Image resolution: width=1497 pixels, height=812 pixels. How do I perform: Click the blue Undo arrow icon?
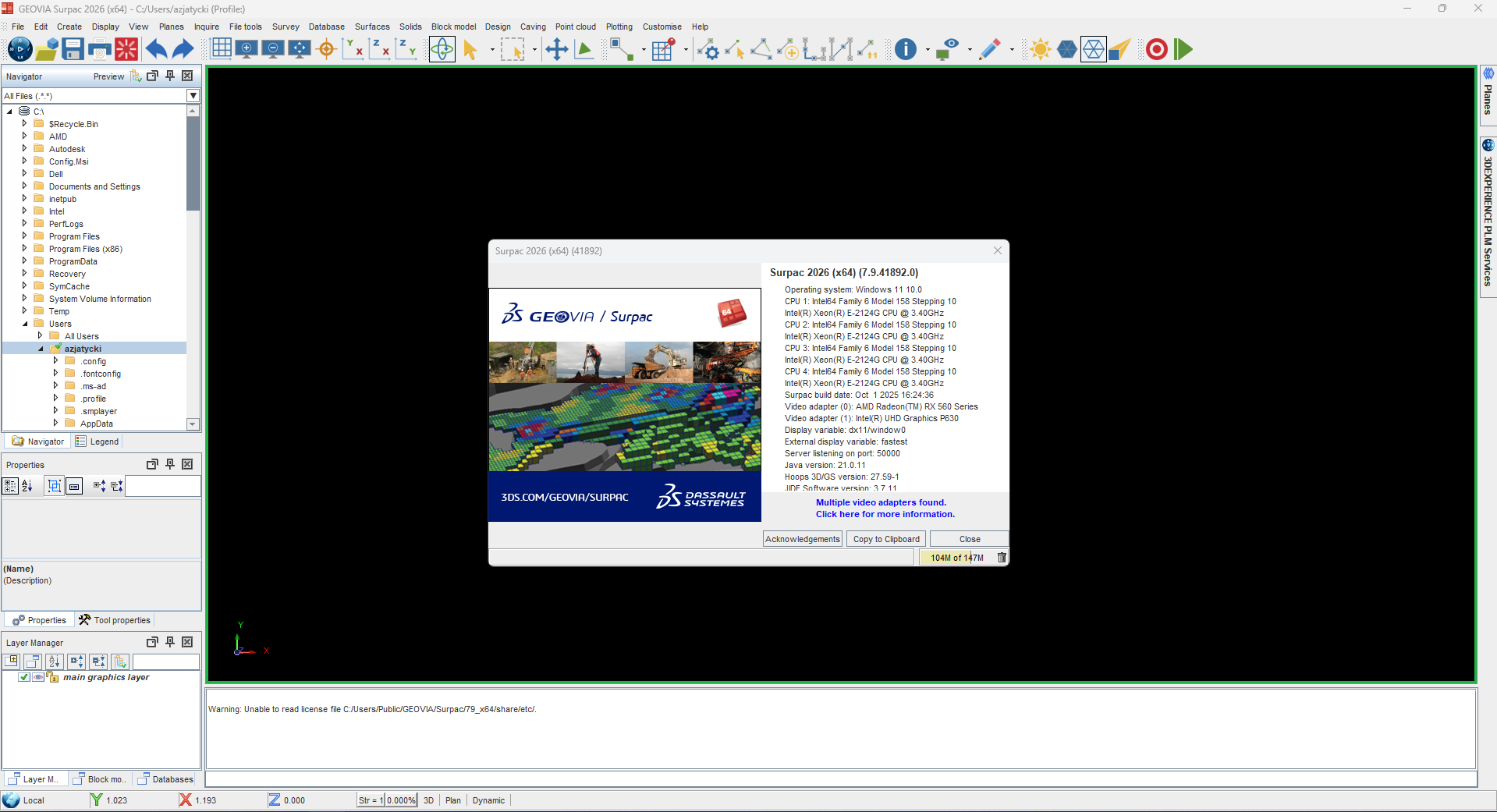[156, 49]
